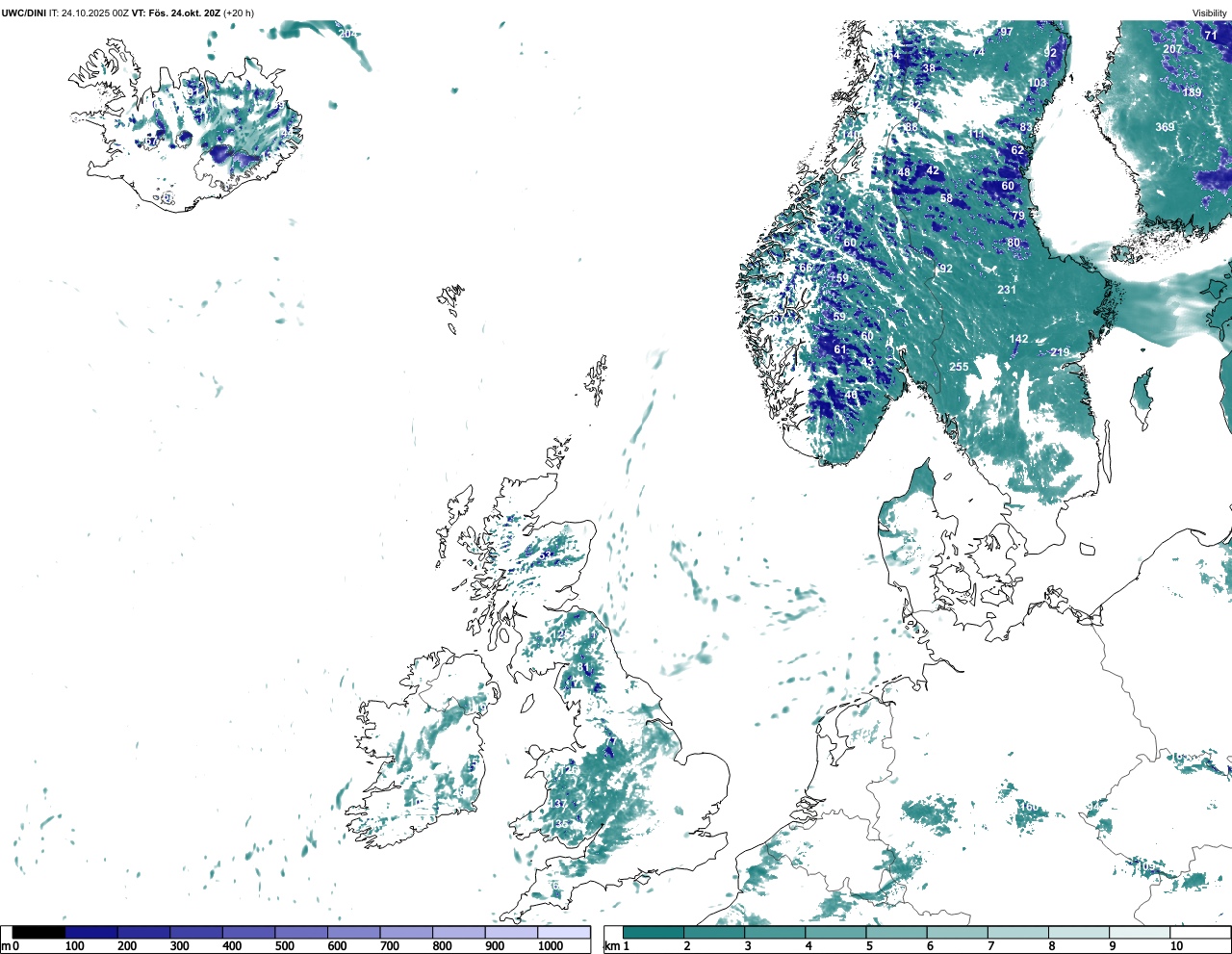Click the 61 value in southern Norway

840,349
